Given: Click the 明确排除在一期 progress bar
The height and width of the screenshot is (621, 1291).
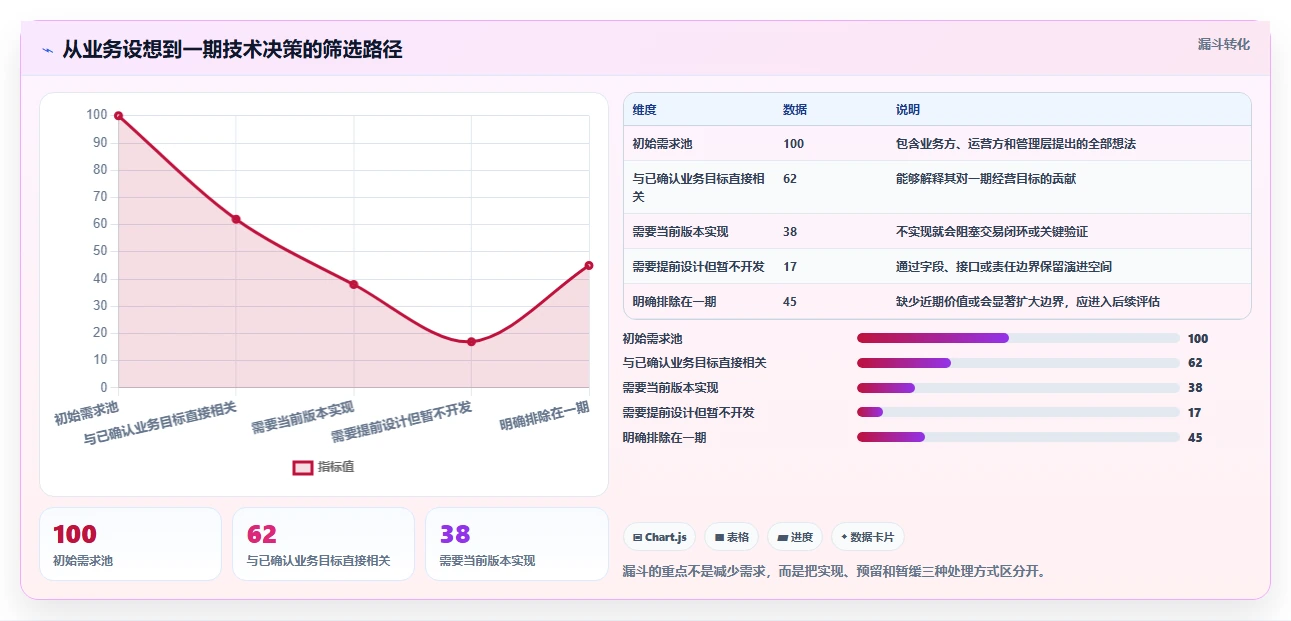Looking at the screenshot, I should [x=1018, y=437].
